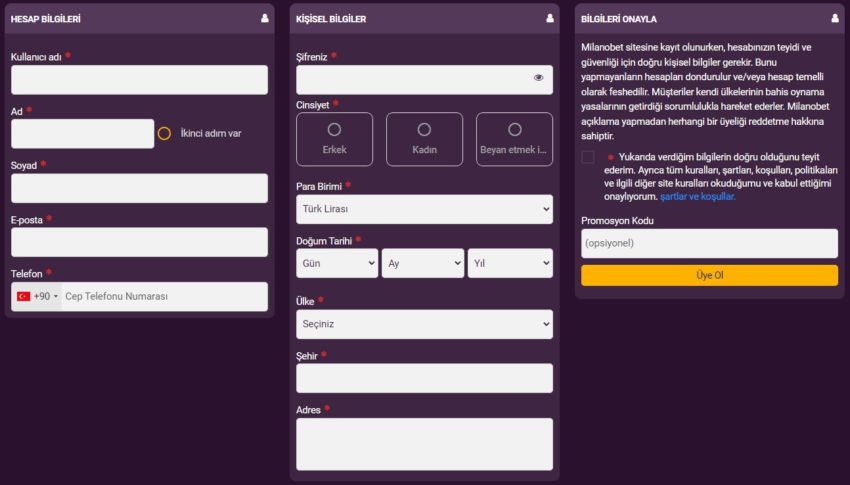
Task: Select Erkek gender option
Action: (334, 139)
